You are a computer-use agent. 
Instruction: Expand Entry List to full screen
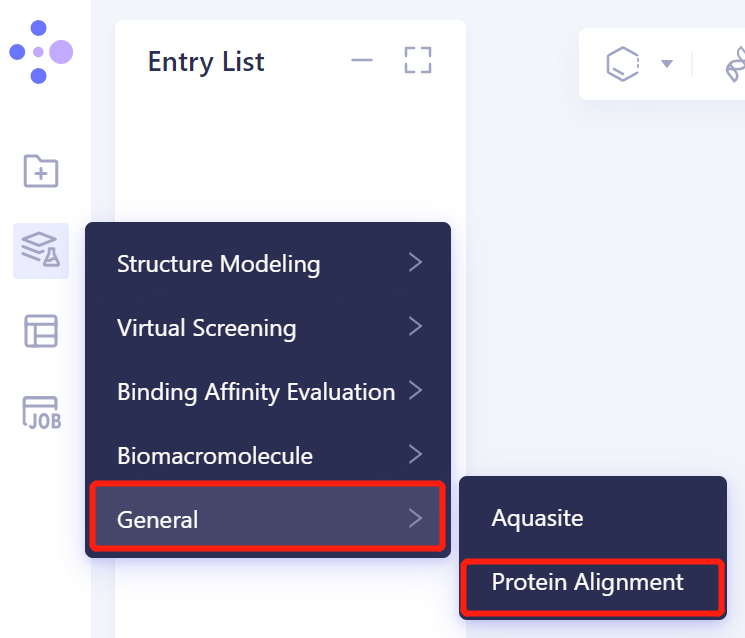click(x=418, y=60)
